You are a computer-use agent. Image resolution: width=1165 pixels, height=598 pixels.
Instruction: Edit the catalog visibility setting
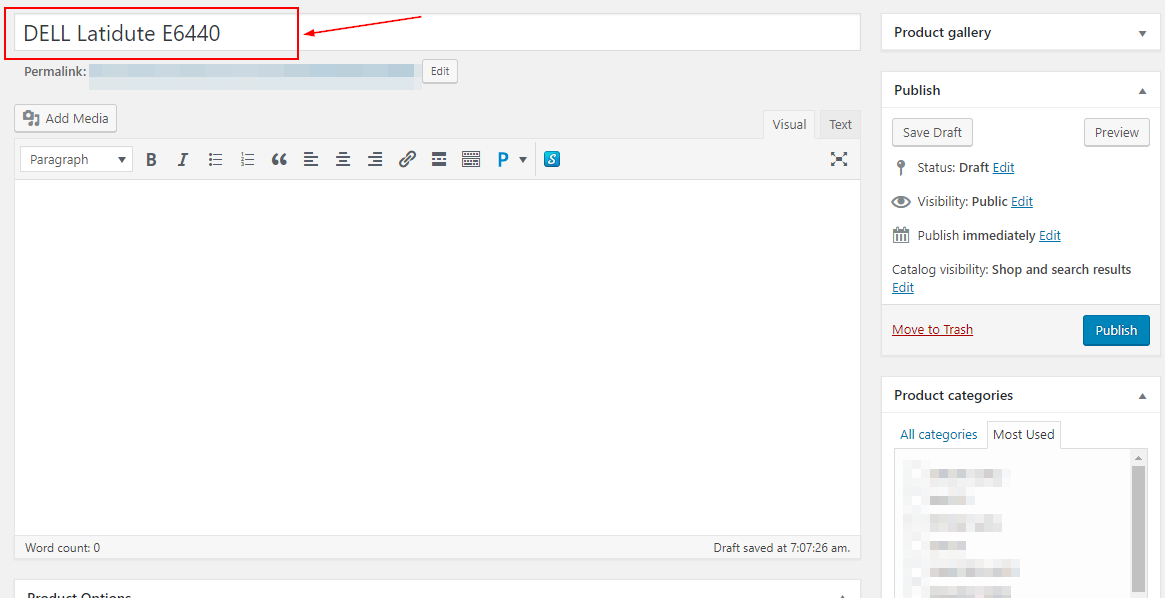click(x=903, y=287)
